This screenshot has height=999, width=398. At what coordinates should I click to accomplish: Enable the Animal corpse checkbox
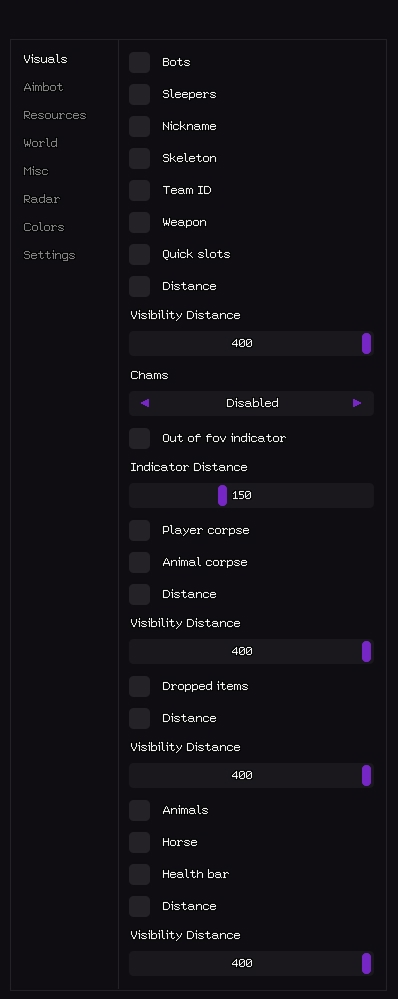[x=139, y=562]
